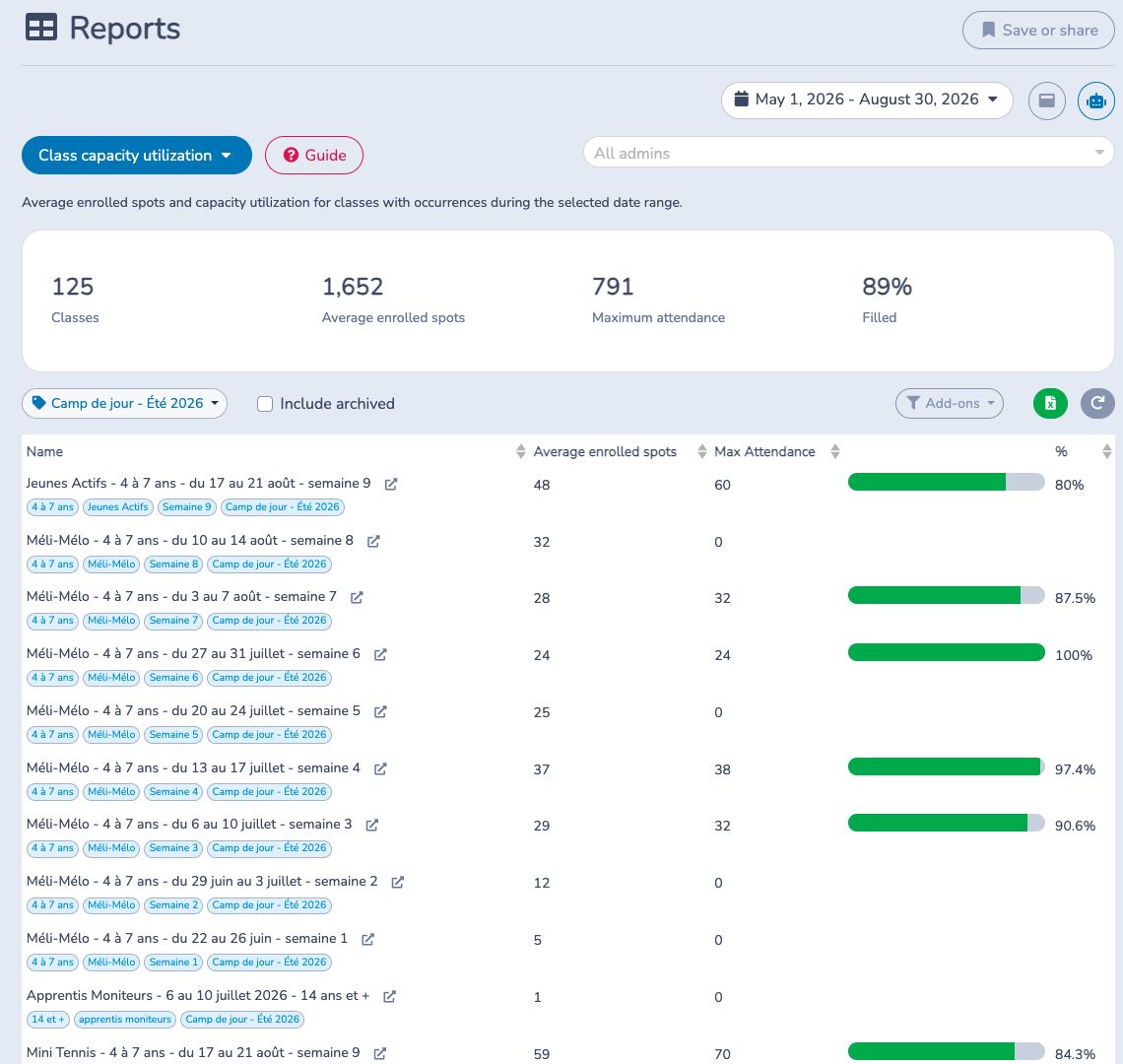Click the Save or share button
The height and width of the screenshot is (1064, 1123).
[x=1038, y=31]
